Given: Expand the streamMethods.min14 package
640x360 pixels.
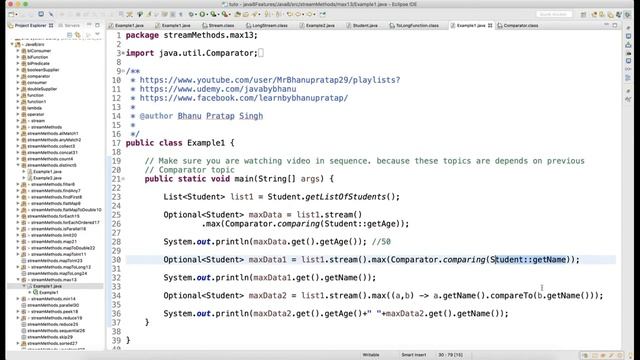Looking at the screenshot, I should [x=18, y=299].
